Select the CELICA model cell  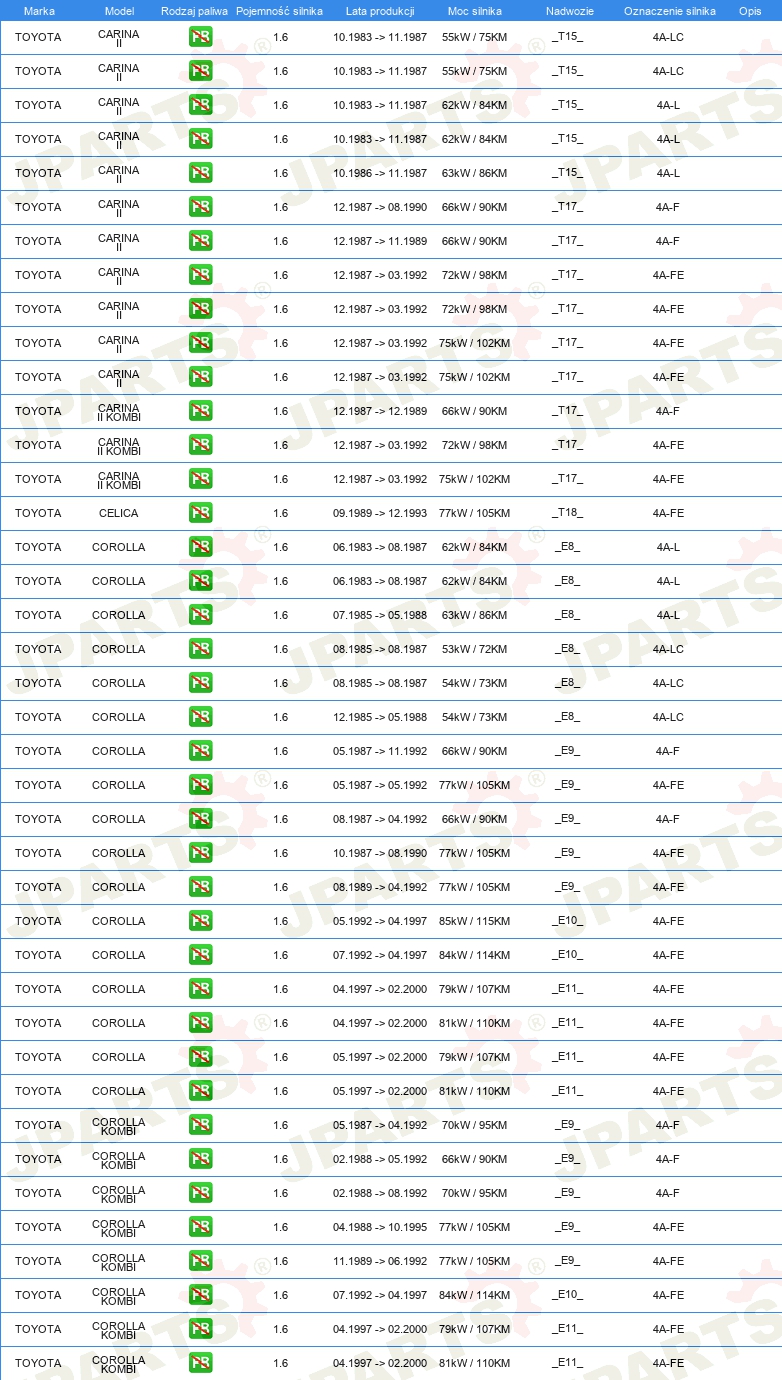coord(119,513)
